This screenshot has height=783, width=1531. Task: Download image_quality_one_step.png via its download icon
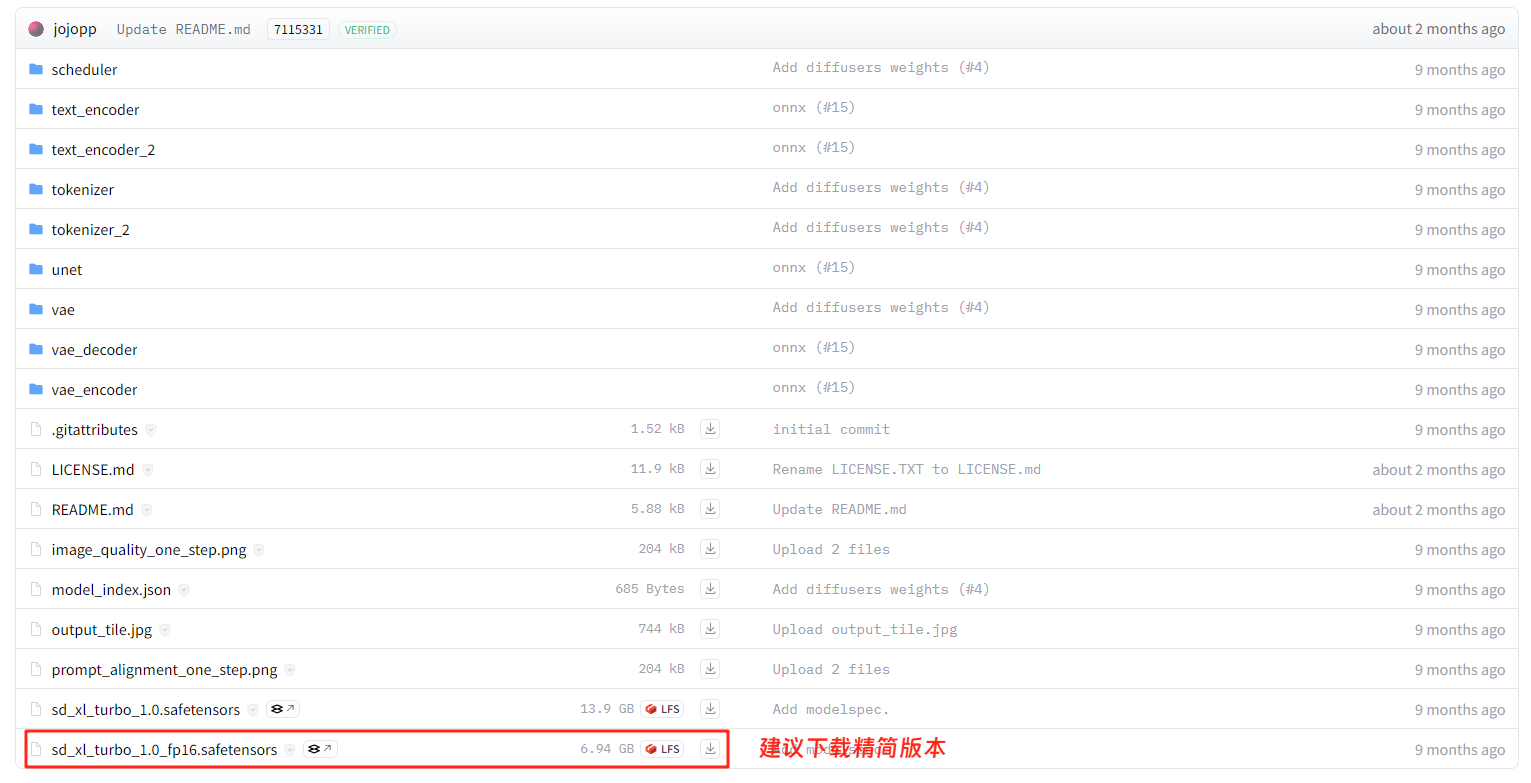(710, 549)
